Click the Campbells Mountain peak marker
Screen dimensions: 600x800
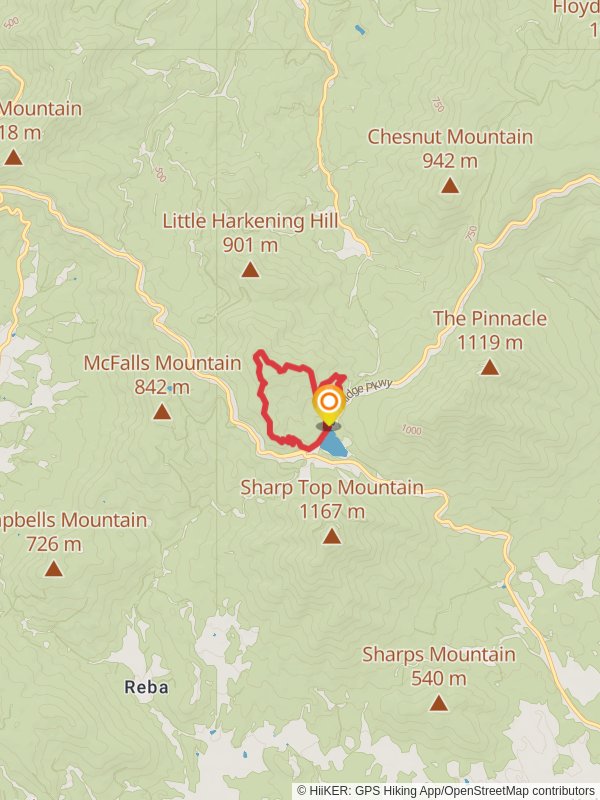point(54,568)
